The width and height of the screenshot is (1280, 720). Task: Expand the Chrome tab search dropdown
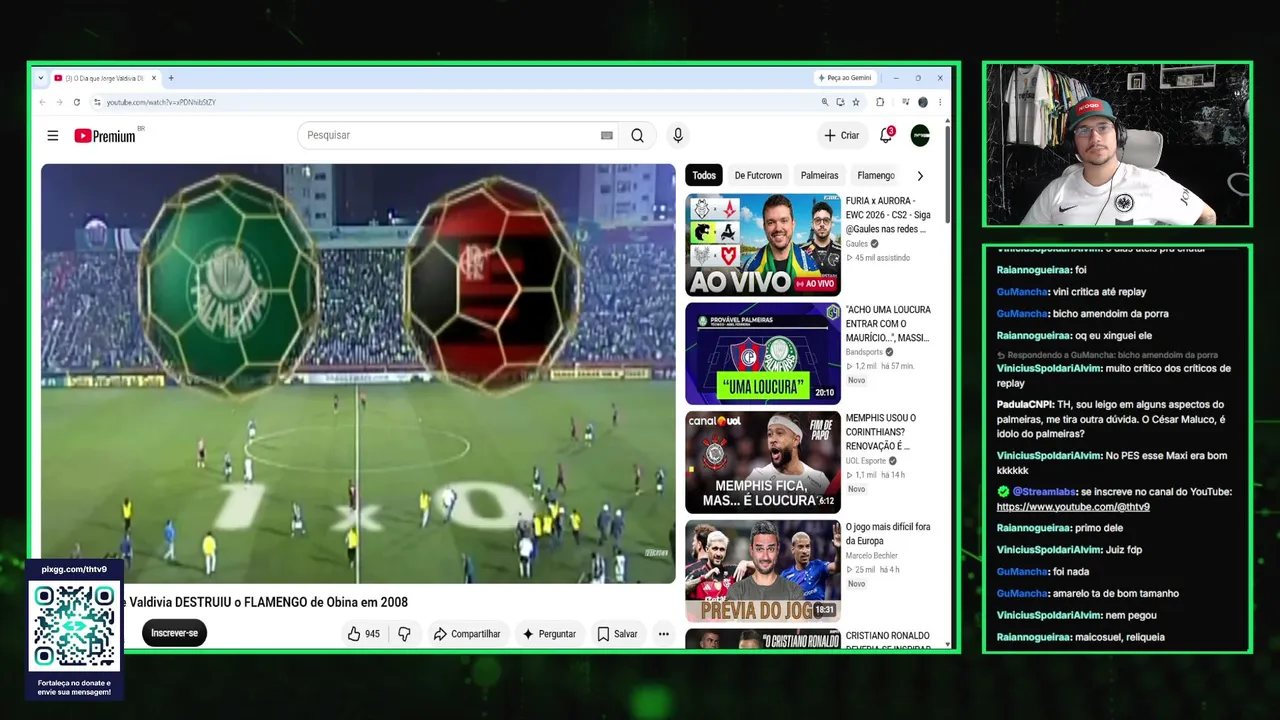tap(41, 78)
